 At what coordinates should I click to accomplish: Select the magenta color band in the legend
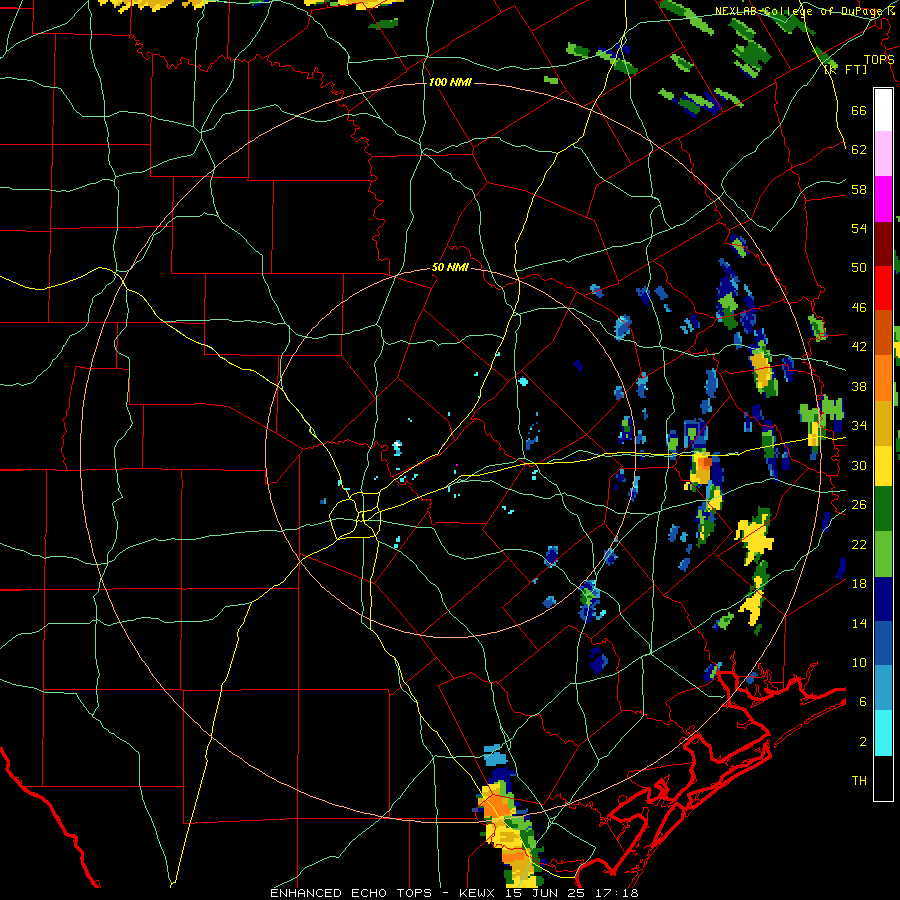pos(883,199)
